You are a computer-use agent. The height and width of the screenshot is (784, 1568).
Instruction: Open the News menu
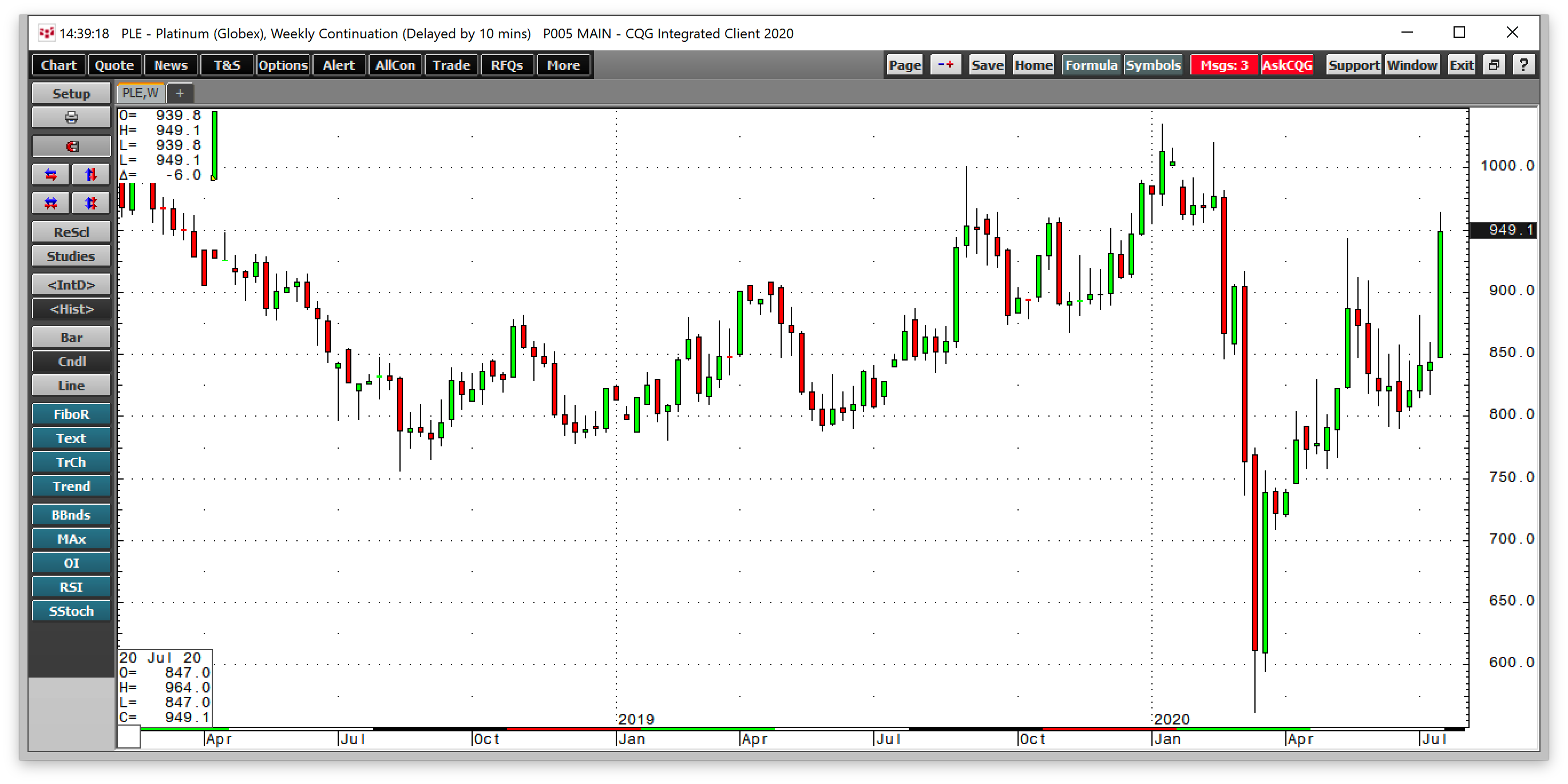point(171,65)
